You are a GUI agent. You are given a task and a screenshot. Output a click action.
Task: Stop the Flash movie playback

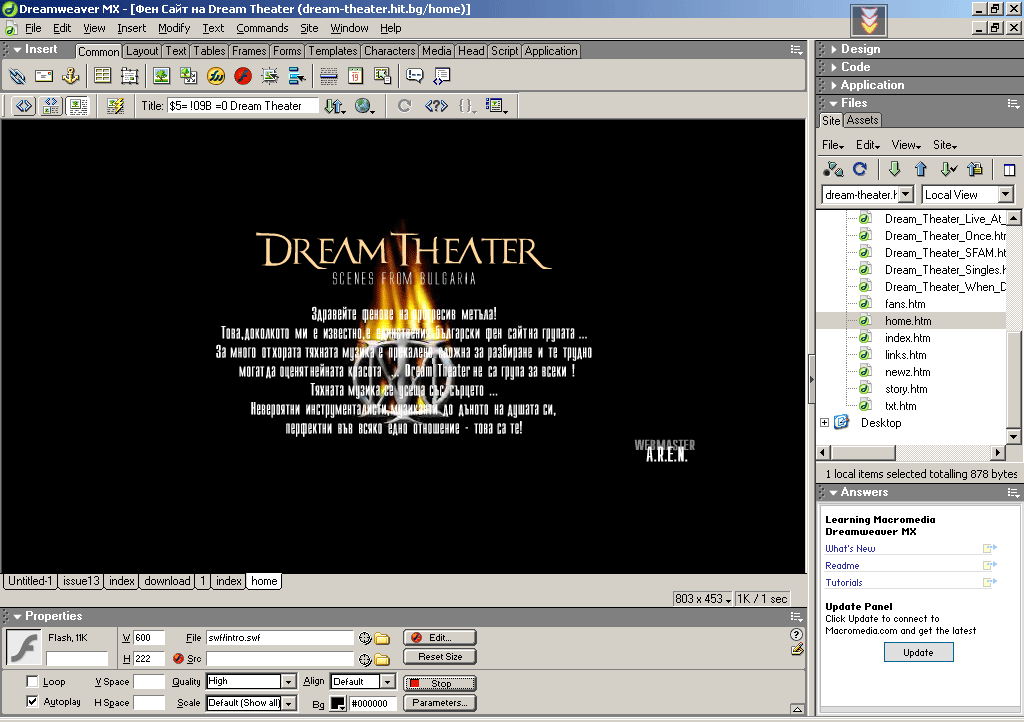440,683
